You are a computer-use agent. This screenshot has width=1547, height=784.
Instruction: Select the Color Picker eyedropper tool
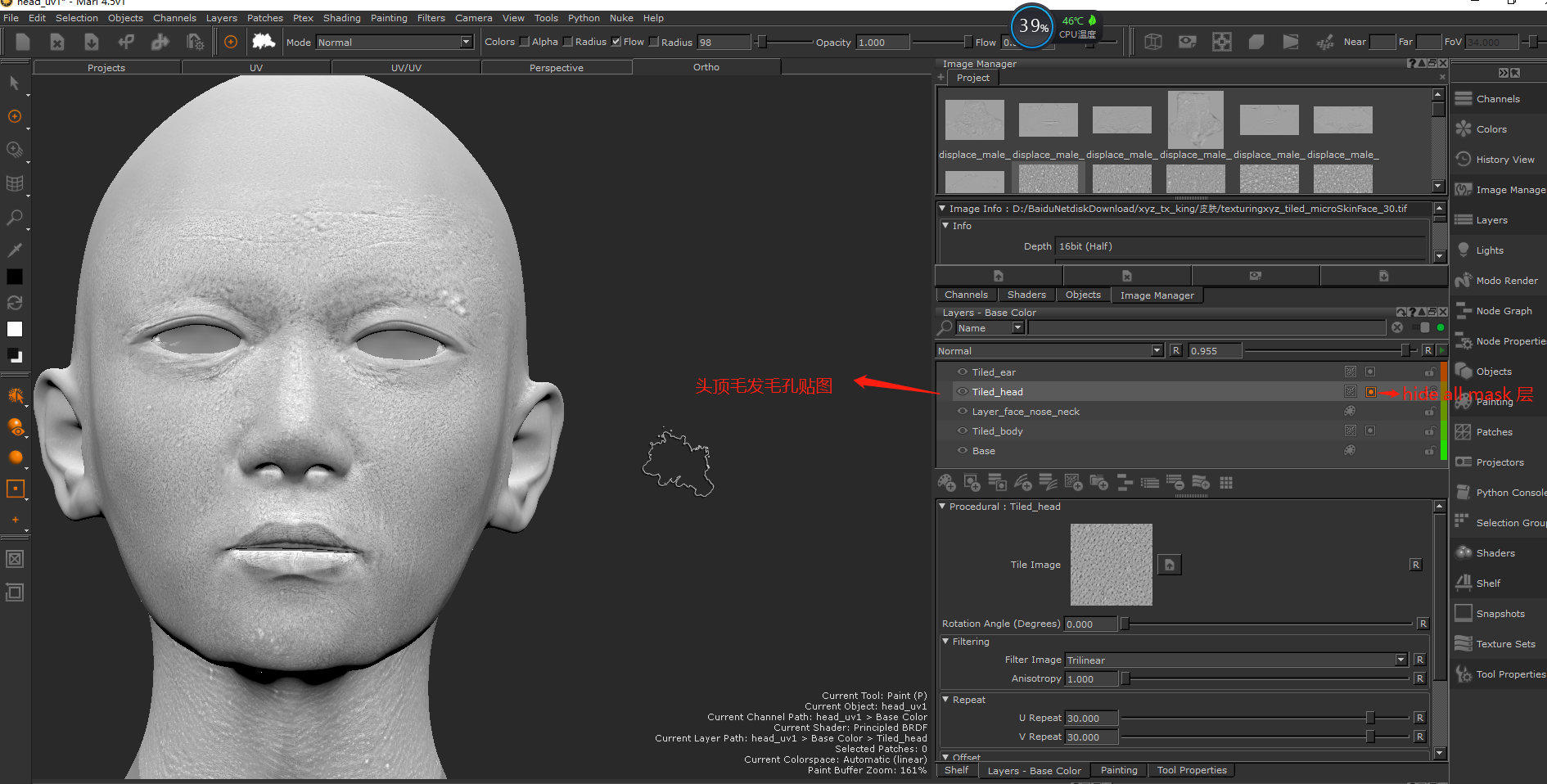[15, 250]
